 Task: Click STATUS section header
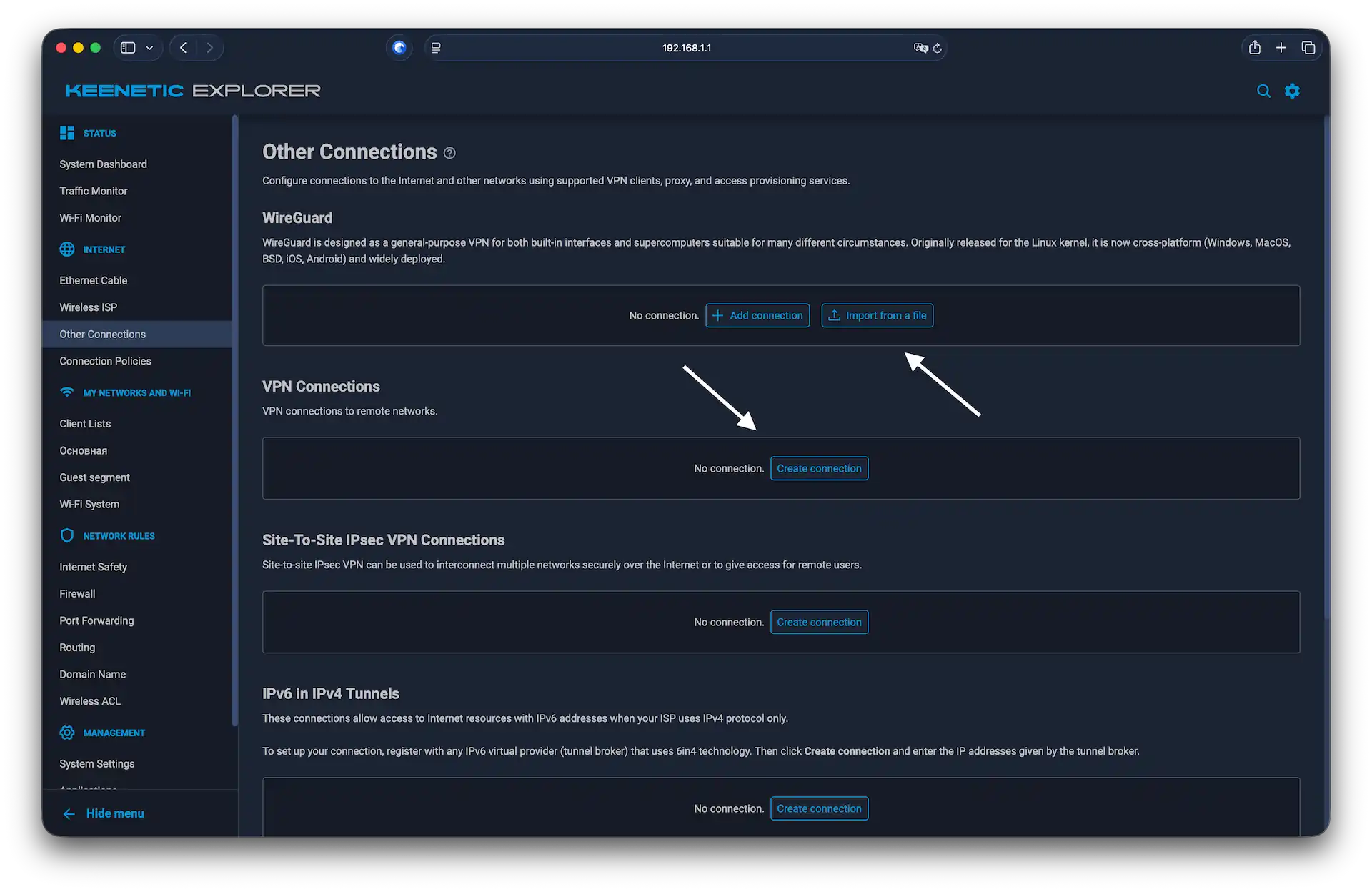[99, 134]
